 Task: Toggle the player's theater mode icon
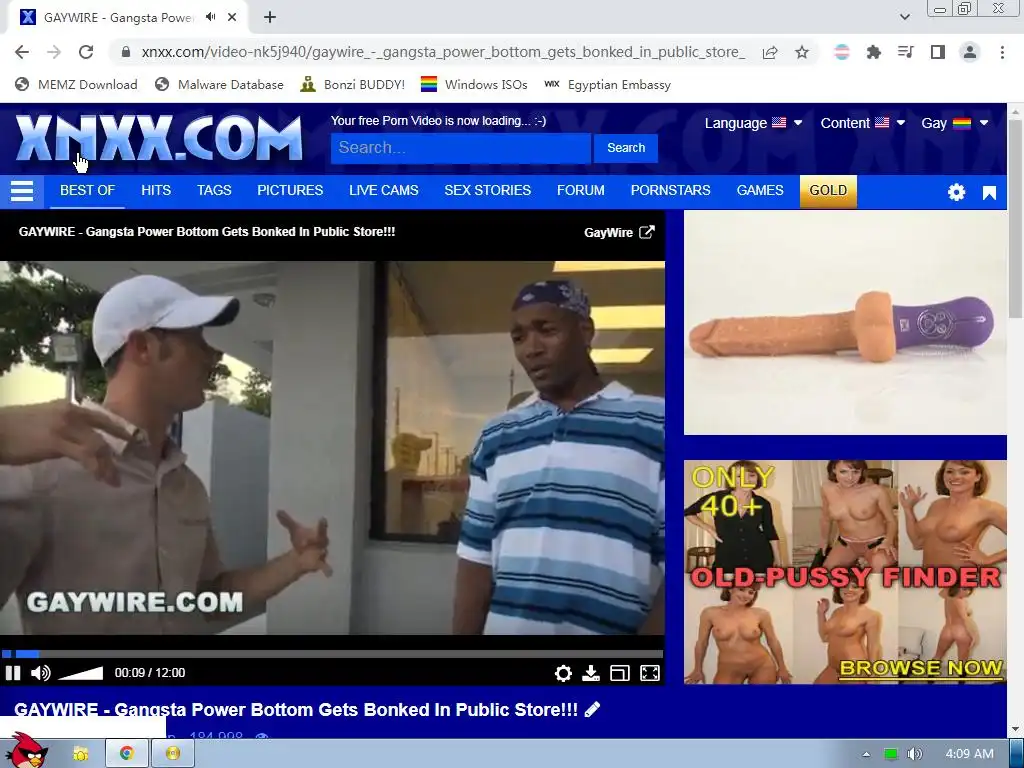[x=620, y=673]
